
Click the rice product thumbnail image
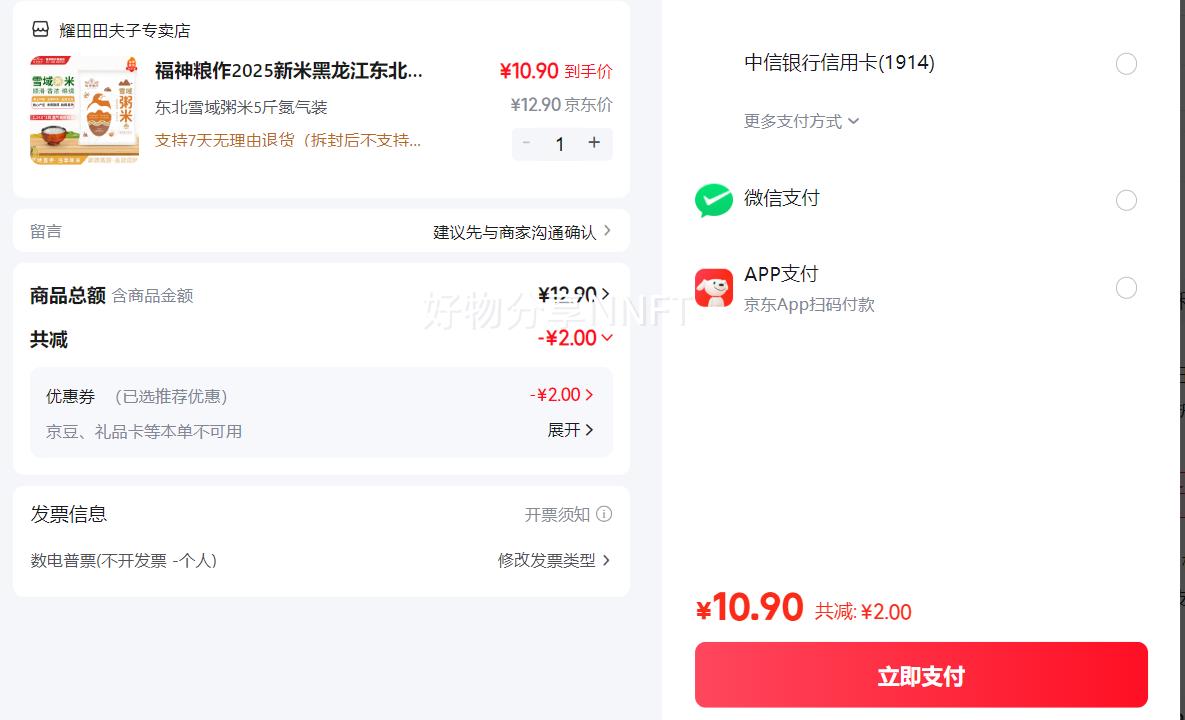coord(84,110)
